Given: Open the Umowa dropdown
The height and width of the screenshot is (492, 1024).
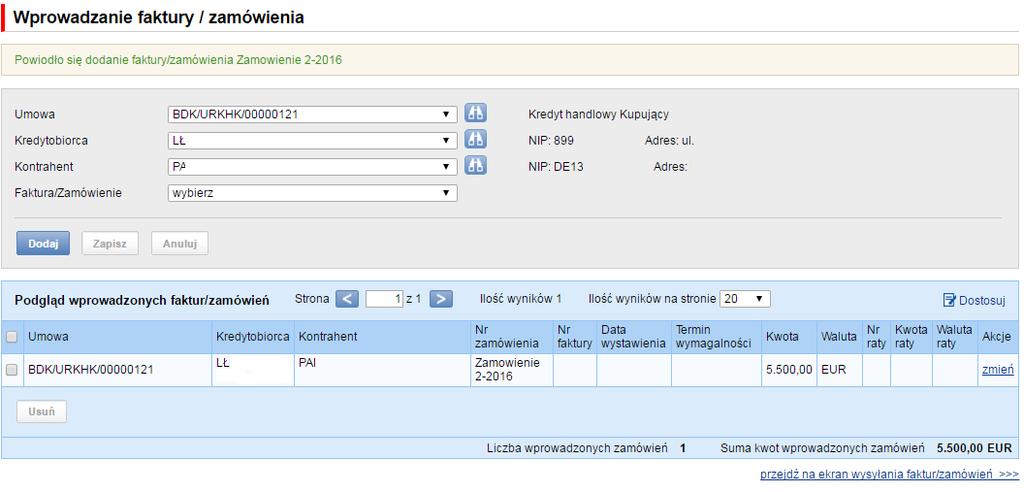Looking at the screenshot, I should (x=312, y=114).
